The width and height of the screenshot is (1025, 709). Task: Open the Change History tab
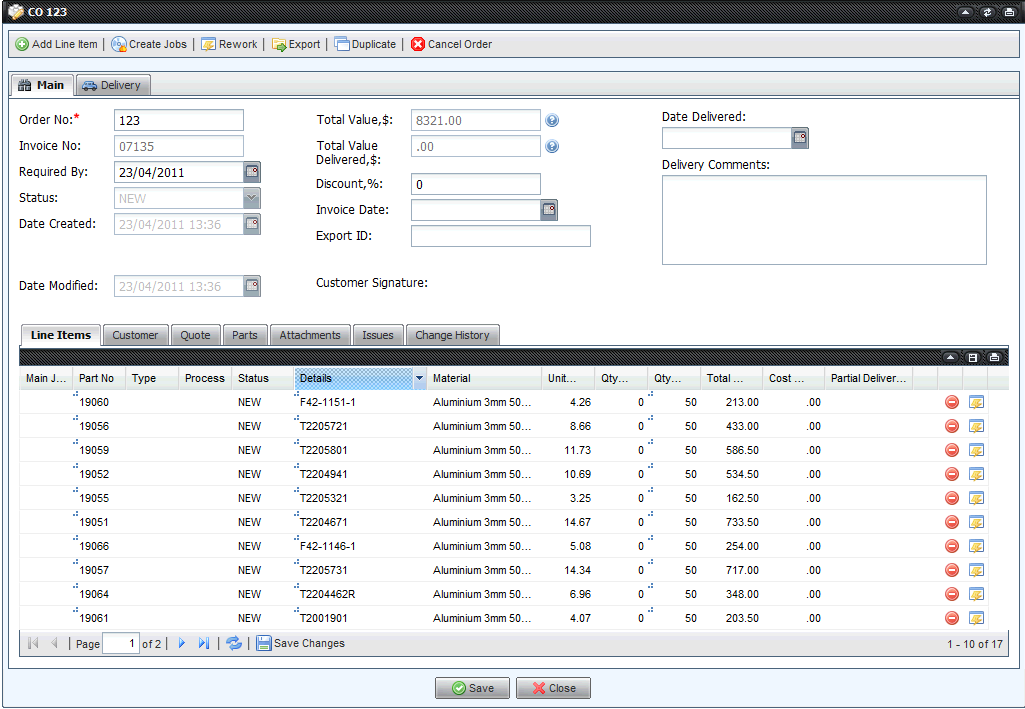(x=452, y=335)
